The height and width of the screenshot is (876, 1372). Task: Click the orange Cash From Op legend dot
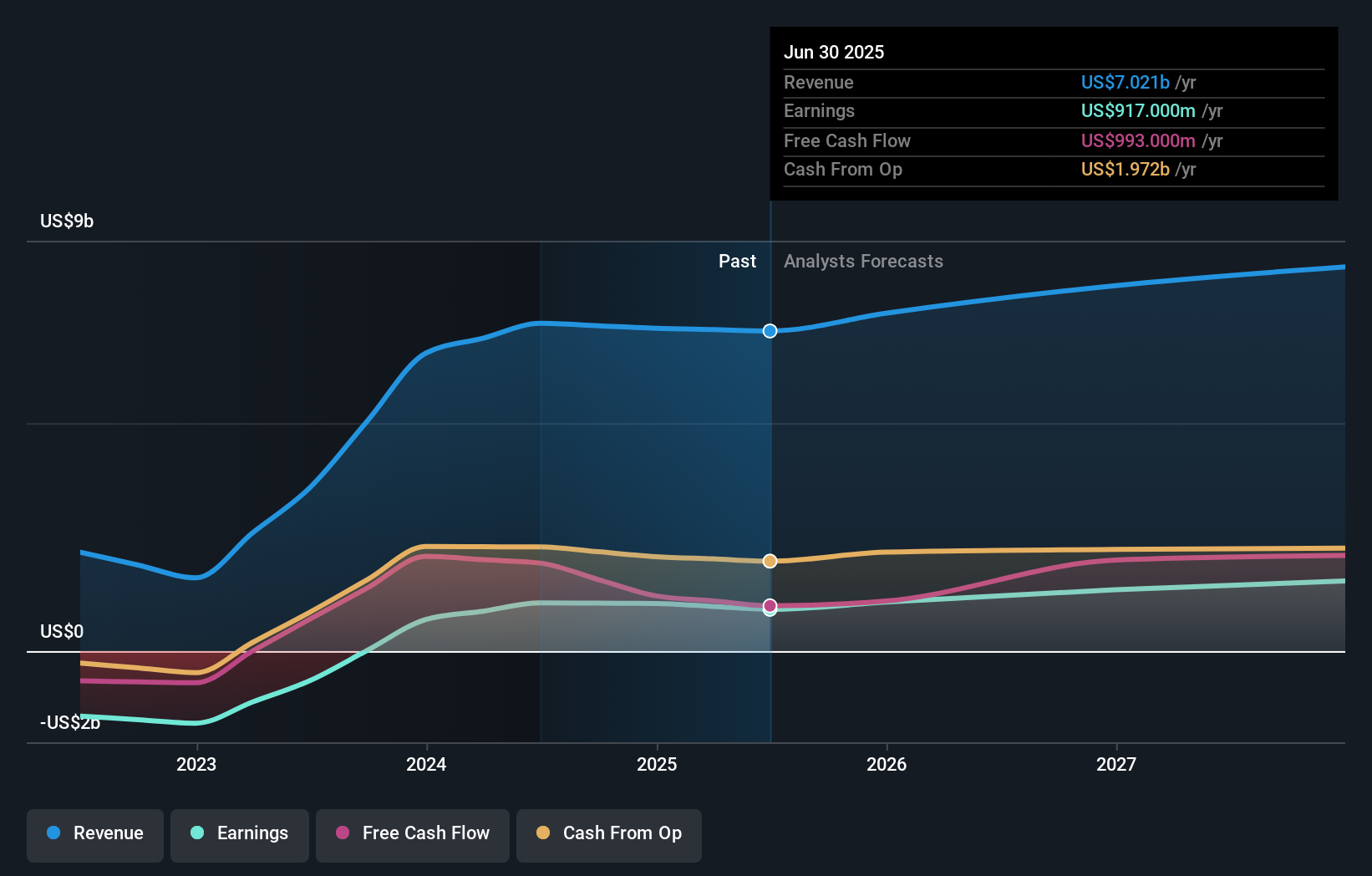543,833
